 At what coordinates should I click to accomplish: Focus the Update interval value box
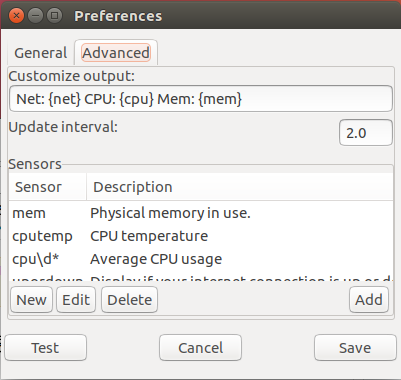366,133
